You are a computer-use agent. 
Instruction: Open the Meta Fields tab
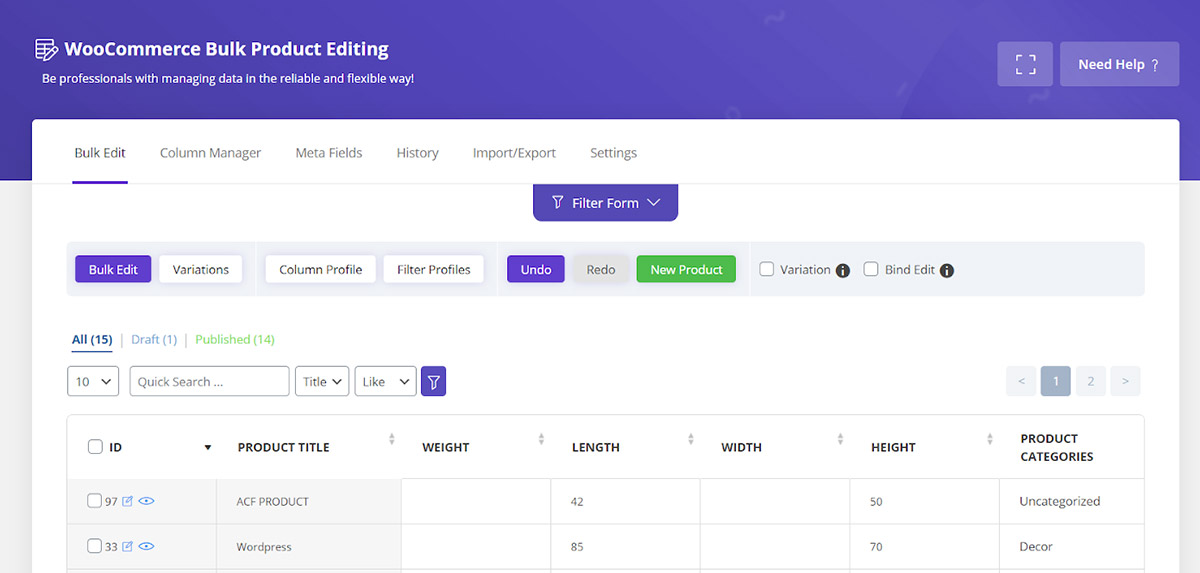pyautogui.click(x=329, y=153)
